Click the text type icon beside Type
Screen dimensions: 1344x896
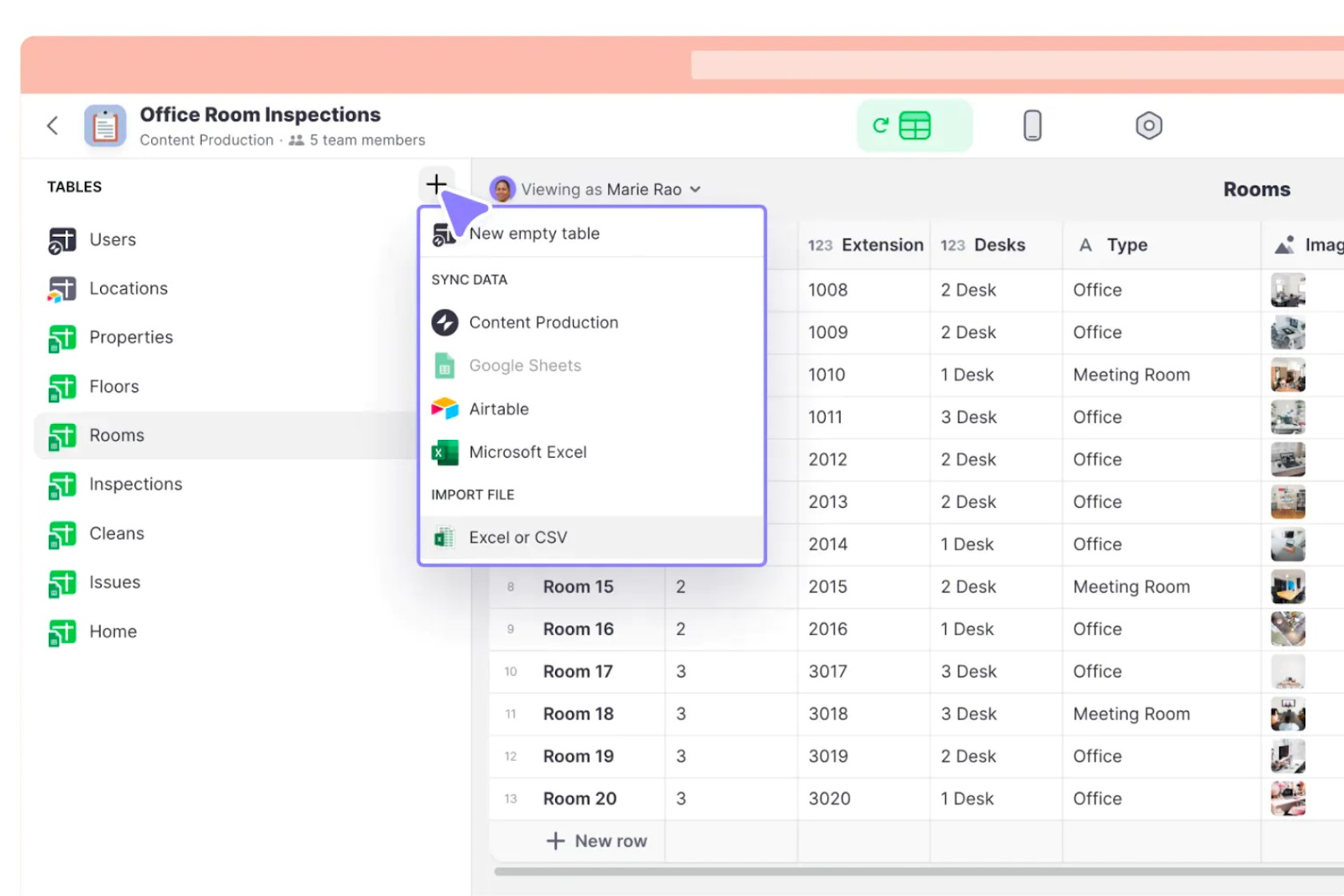tap(1085, 245)
